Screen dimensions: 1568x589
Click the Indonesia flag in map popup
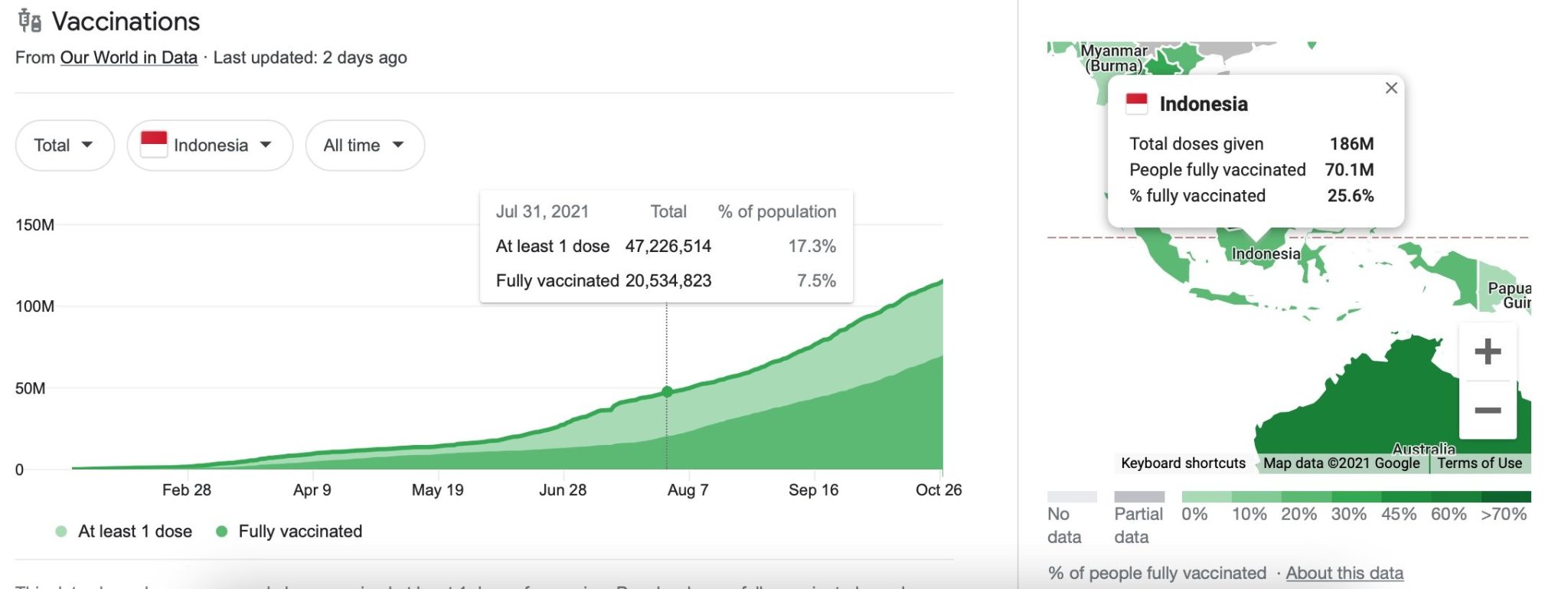pyautogui.click(x=1137, y=103)
